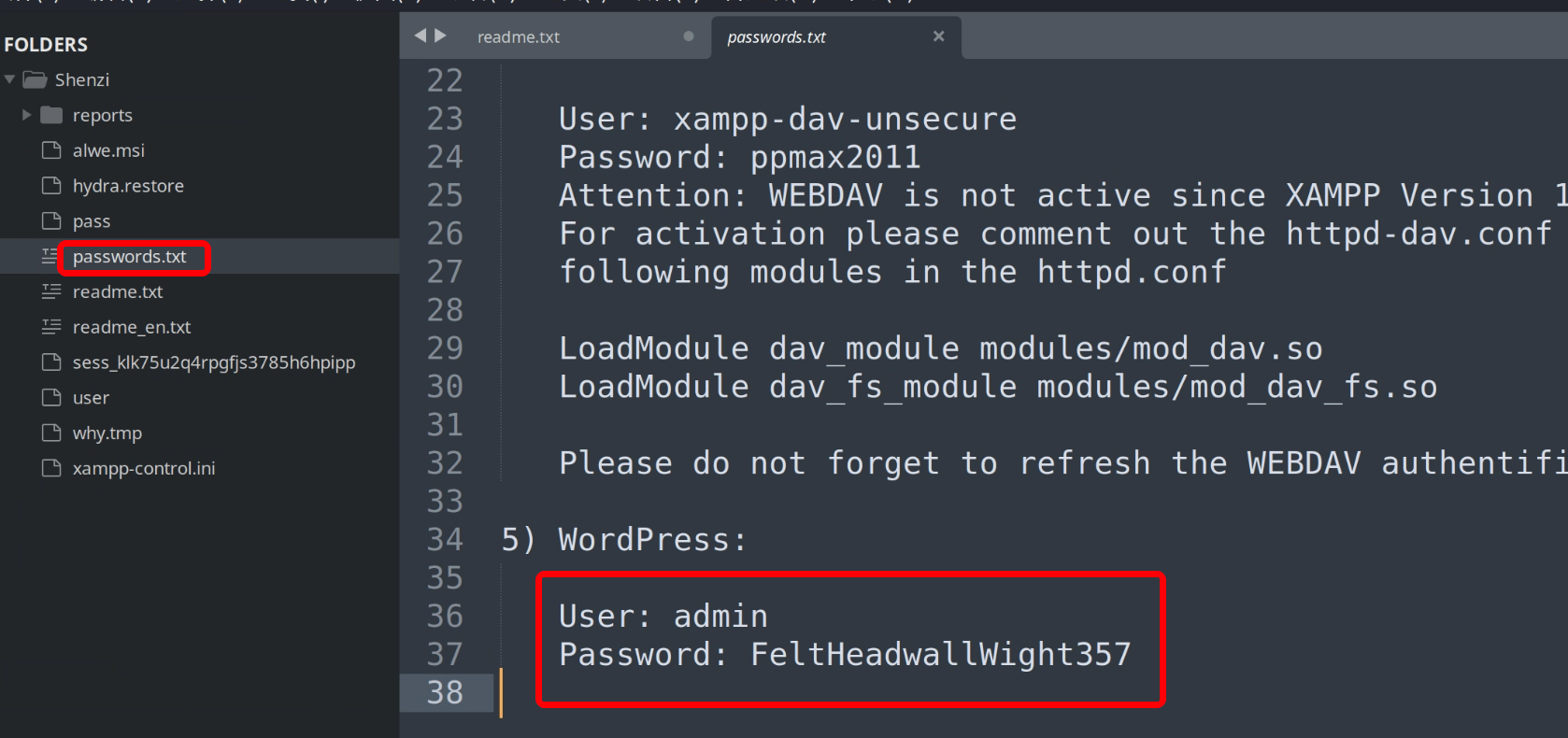Go to previous tab with left arrow
This screenshot has width=1568, height=738.
[420, 35]
